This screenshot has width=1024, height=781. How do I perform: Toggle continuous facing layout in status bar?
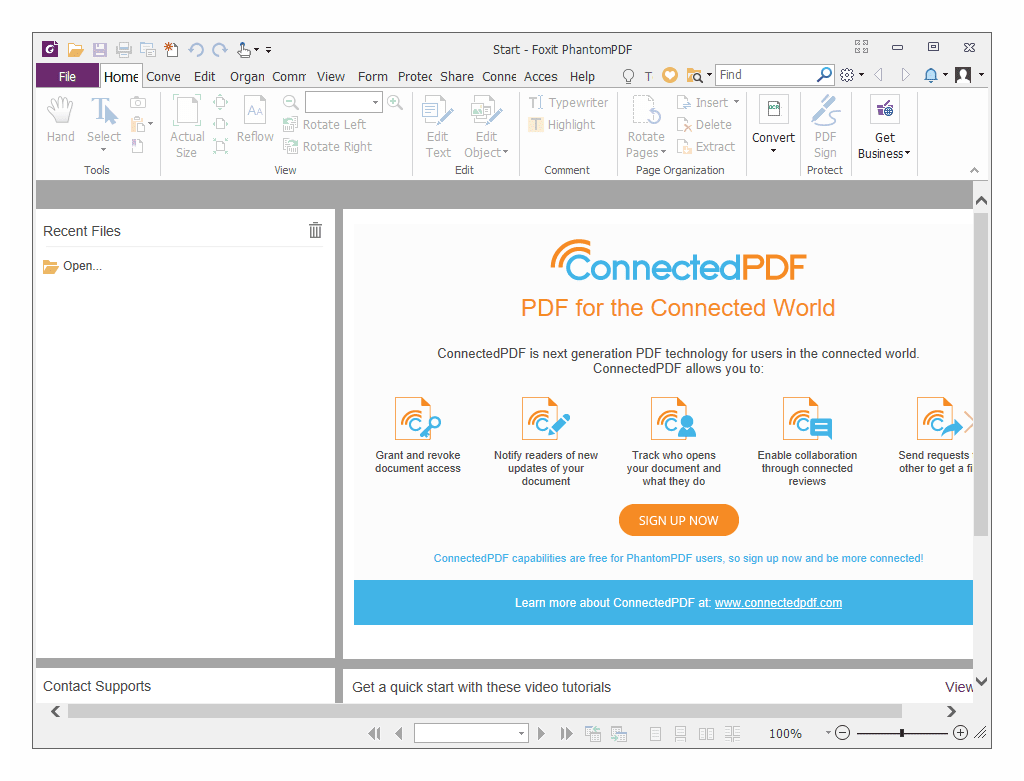(732, 734)
